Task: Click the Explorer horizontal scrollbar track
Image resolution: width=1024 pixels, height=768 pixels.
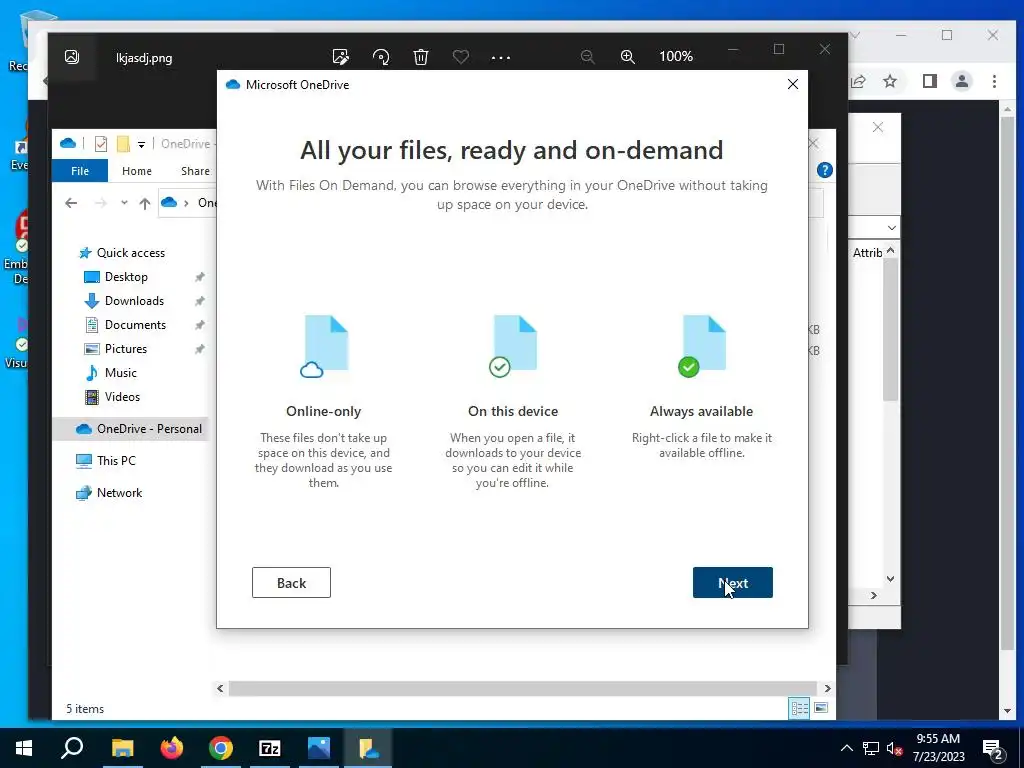Action: tap(523, 688)
